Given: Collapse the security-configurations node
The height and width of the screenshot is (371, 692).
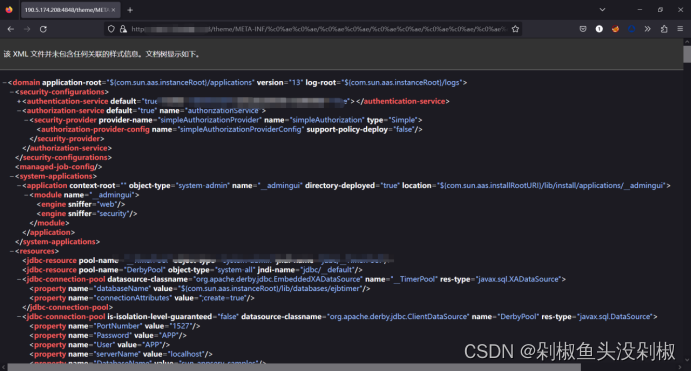Looking at the screenshot, I should coord(12,92).
